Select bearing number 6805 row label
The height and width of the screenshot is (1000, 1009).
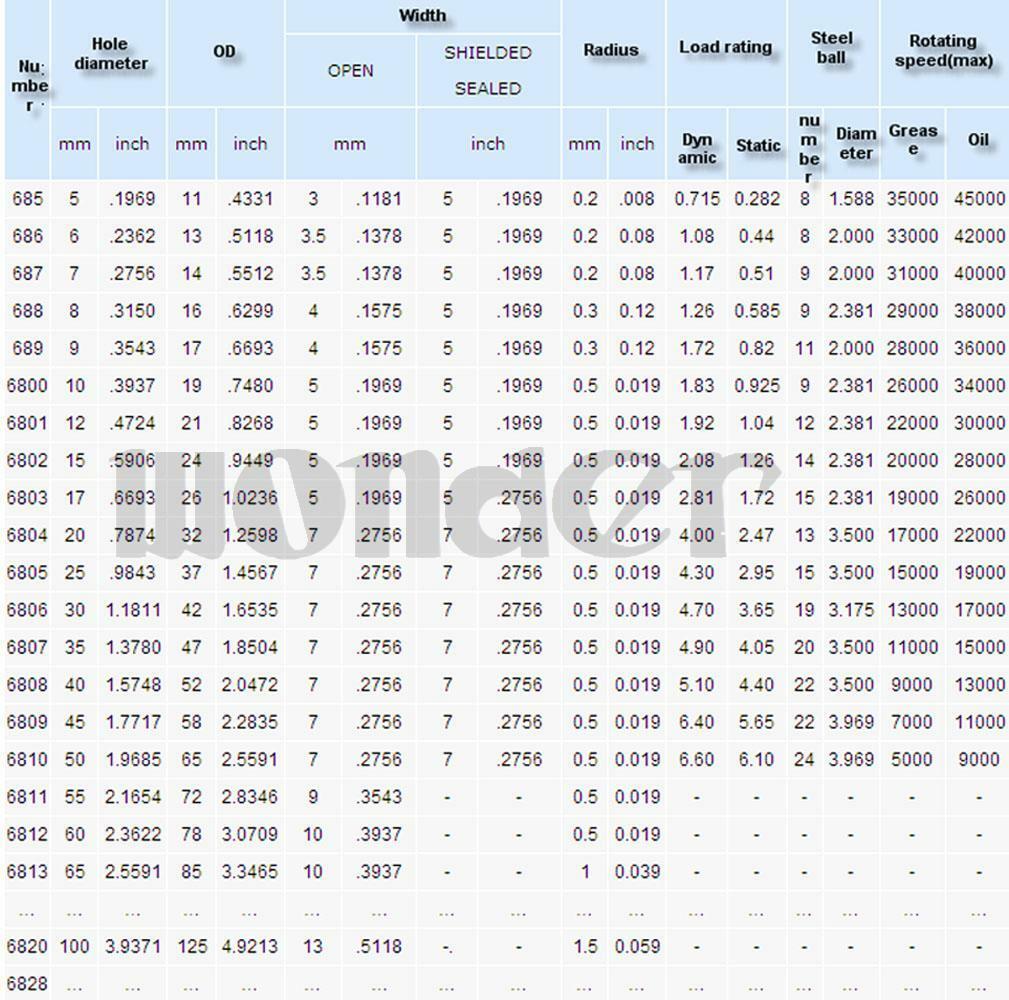[27, 573]
